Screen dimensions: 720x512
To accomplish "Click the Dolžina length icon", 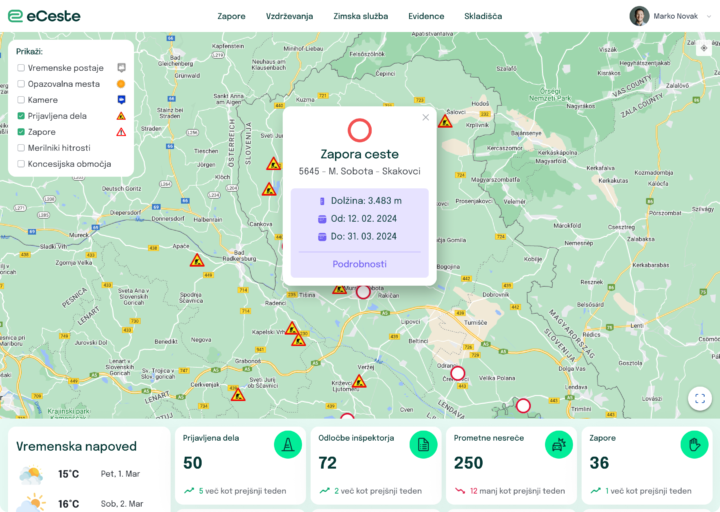I will 322,201.
